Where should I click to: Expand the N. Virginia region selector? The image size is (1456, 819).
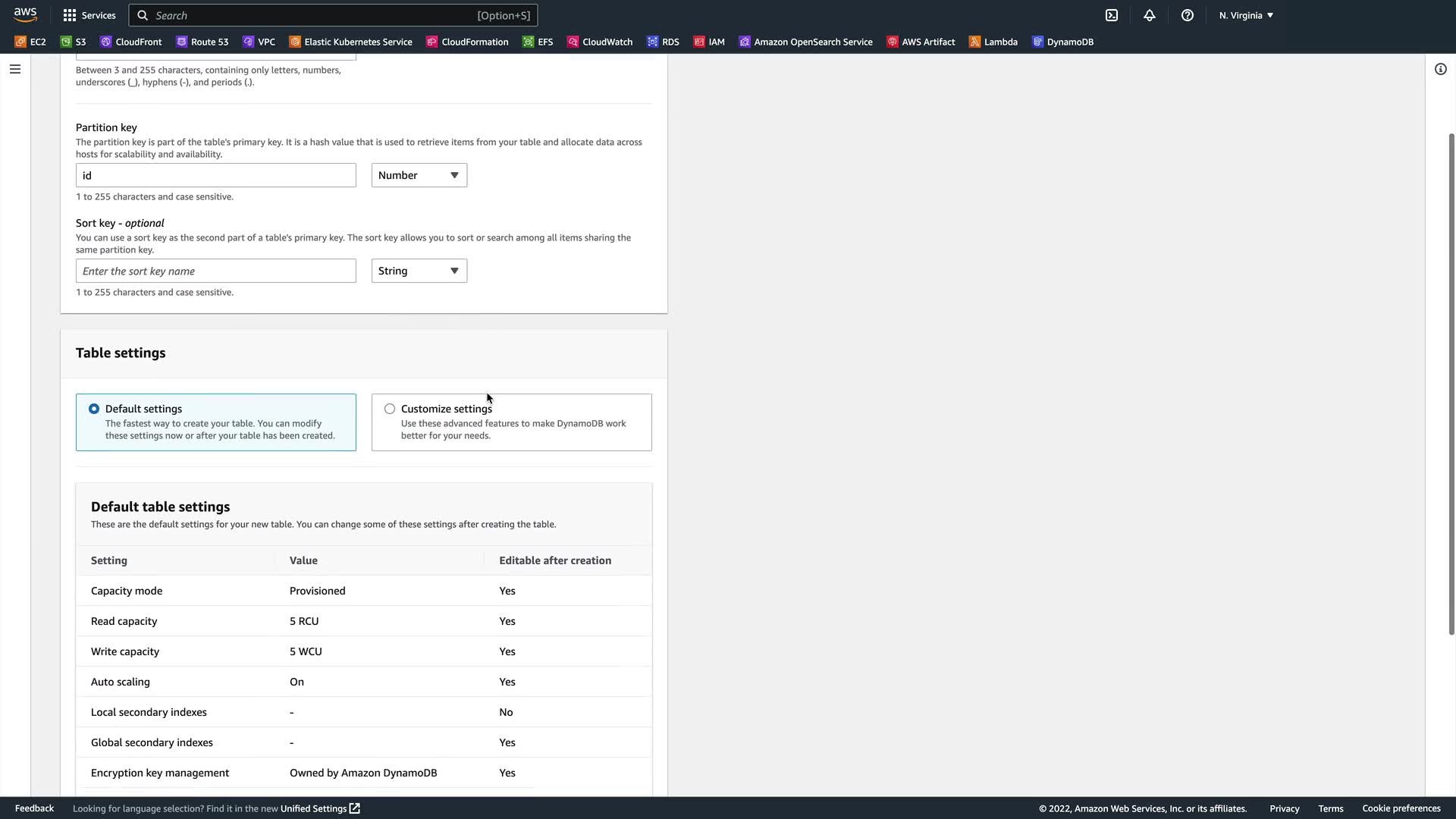(1246, 15)
